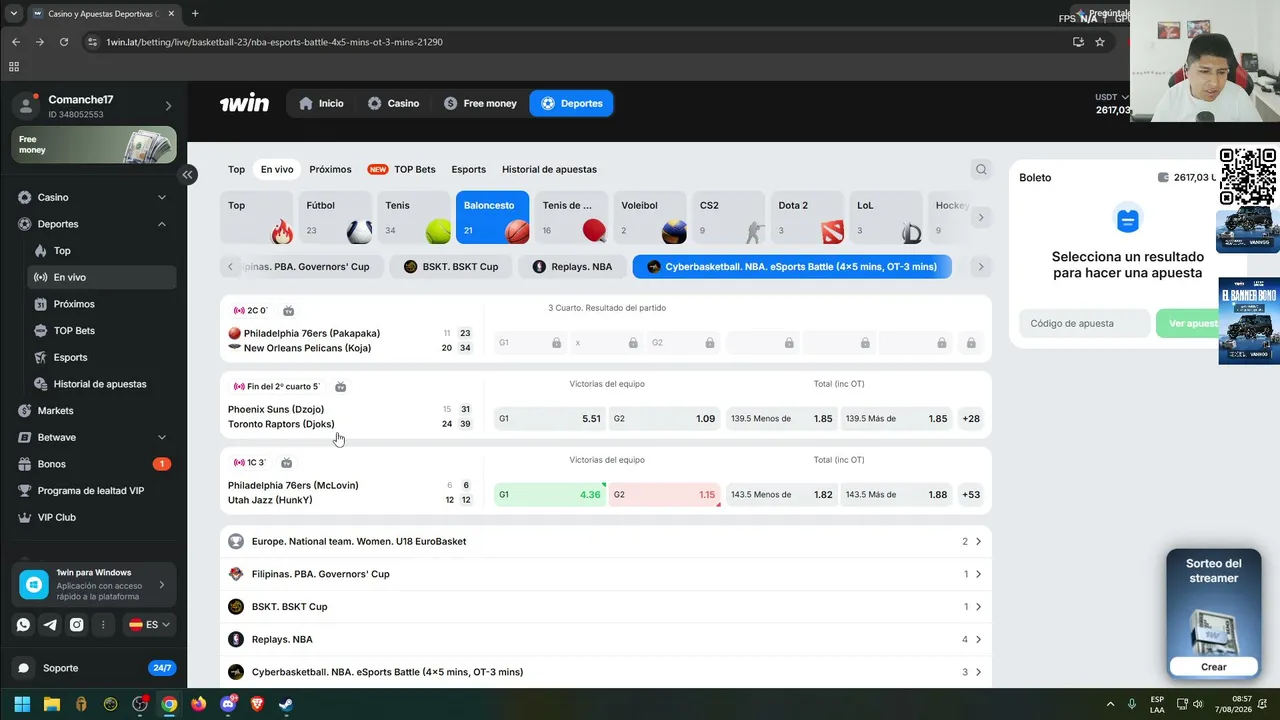Open the 1win para Windows download banner
The width and height of the screenshot is (1280, 720).
pos(94,585)
